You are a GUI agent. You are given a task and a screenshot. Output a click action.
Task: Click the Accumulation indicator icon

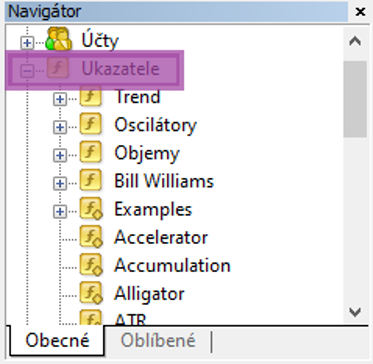click(x=91, y=265)
